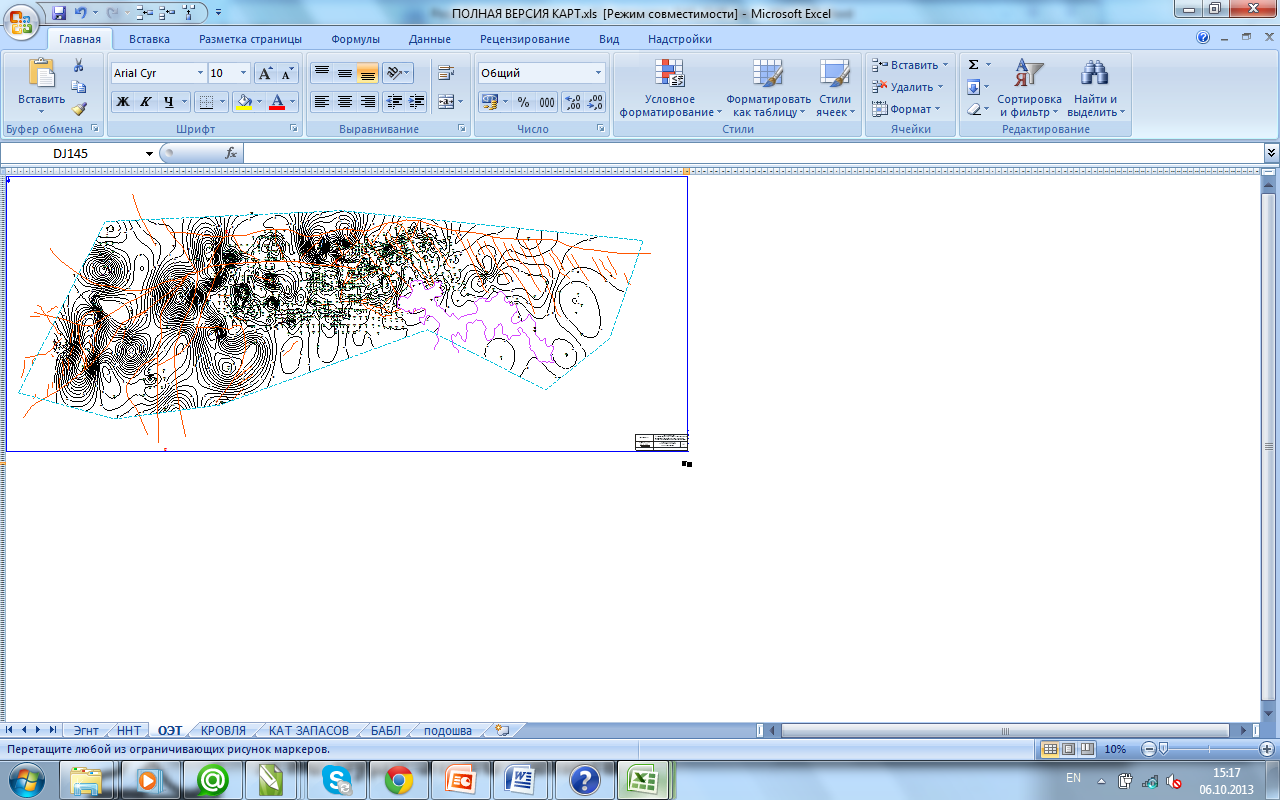Viewport: 1280px width, 800px height.
Task: Open the Name Box dropdown arrow
Action: tap(150, 153)
